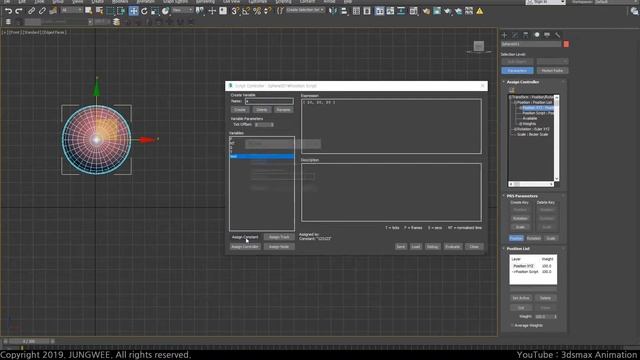Image resolution: width=640 pixels, height=360 pixels.
Task: Toggle the Angle Snap icon
Action: tap(246, 11)
